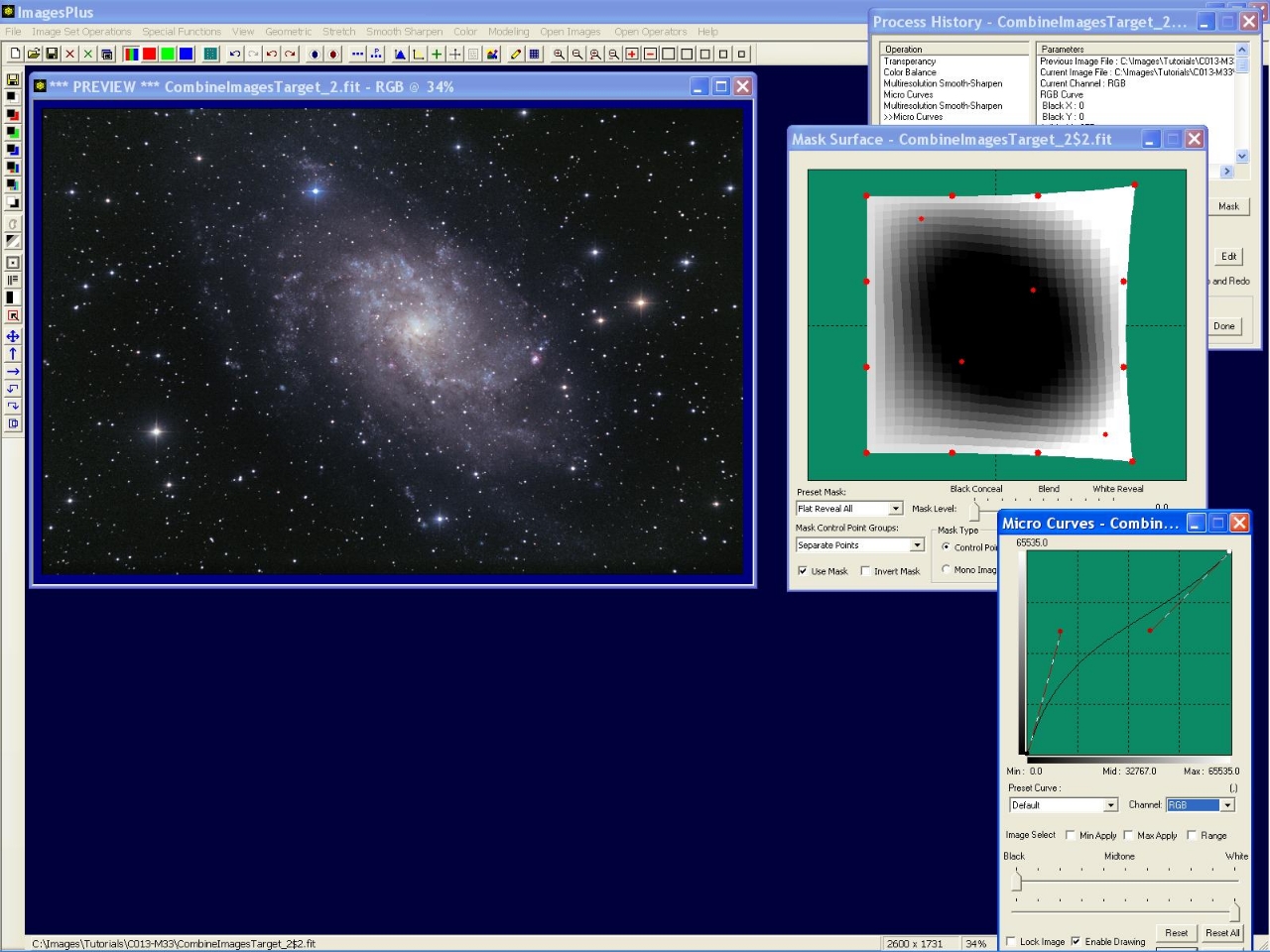Toggle the Enable Drawing checkbox
This screenshot has height=952, width=1270.
[x=1076, y=941]
